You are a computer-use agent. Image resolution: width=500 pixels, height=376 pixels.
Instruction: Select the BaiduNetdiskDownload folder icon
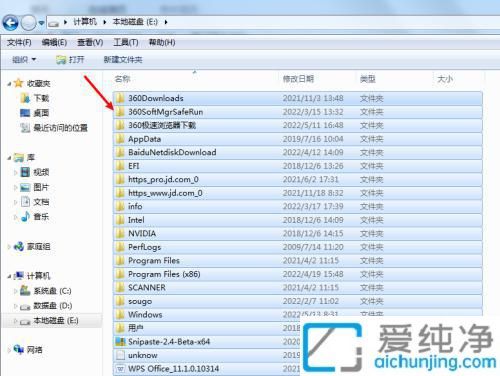click(120, 152)
